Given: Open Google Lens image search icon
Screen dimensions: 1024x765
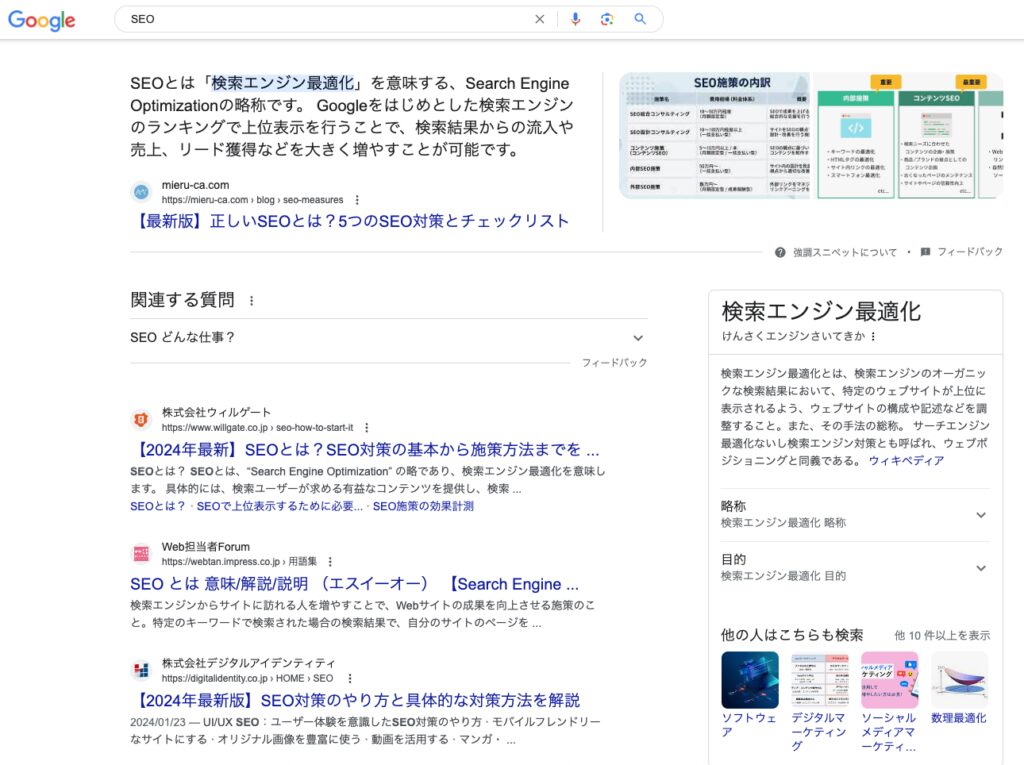Looking at the screenshot, I should [x=607, y=19].
